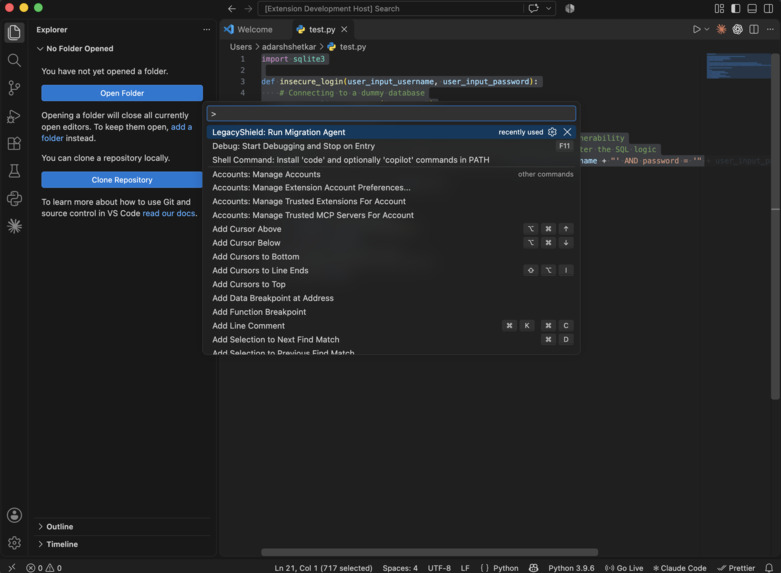Select Debug: Start Debugging and Stop on Entry

(x=391, y=146)
